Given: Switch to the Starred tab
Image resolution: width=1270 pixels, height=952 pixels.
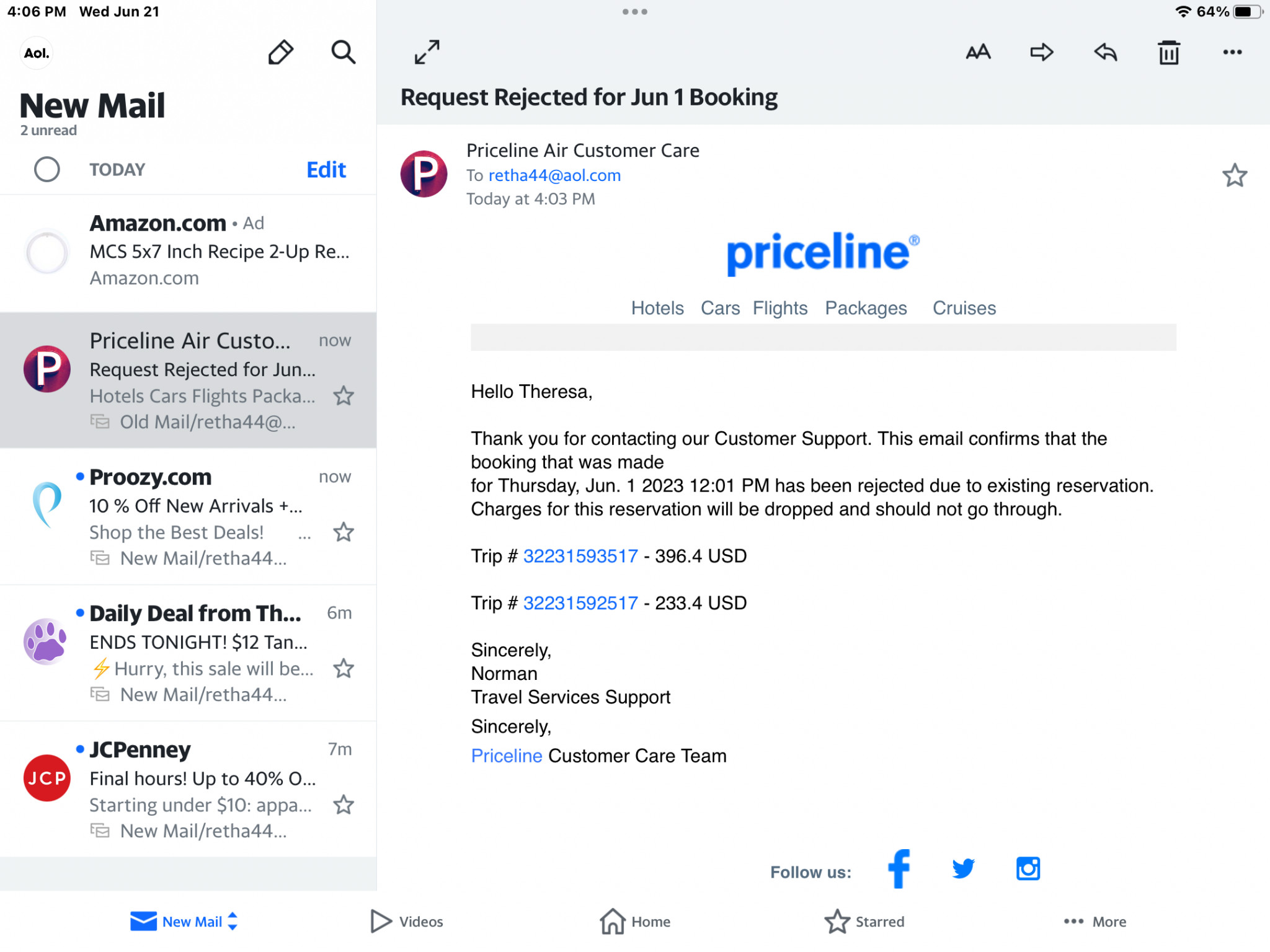Looking at the screenshot, I should pos(864,922).
